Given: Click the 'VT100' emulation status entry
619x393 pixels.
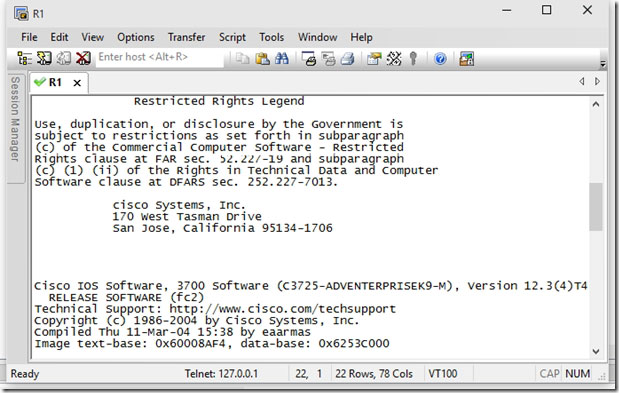Looking at the screenshot, I should [443, 374].
